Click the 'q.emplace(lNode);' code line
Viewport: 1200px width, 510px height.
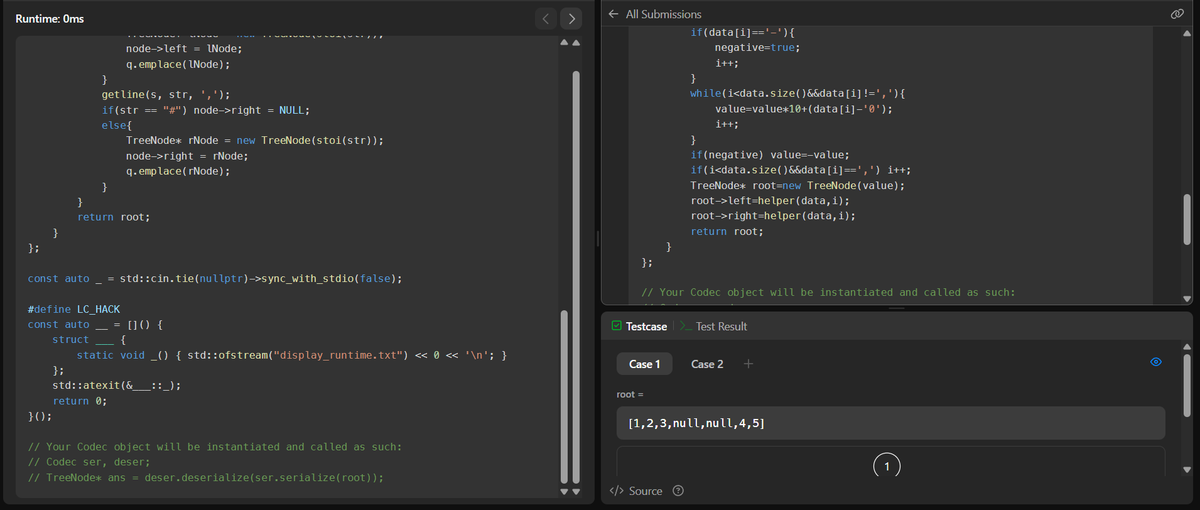tap(178, 63)
